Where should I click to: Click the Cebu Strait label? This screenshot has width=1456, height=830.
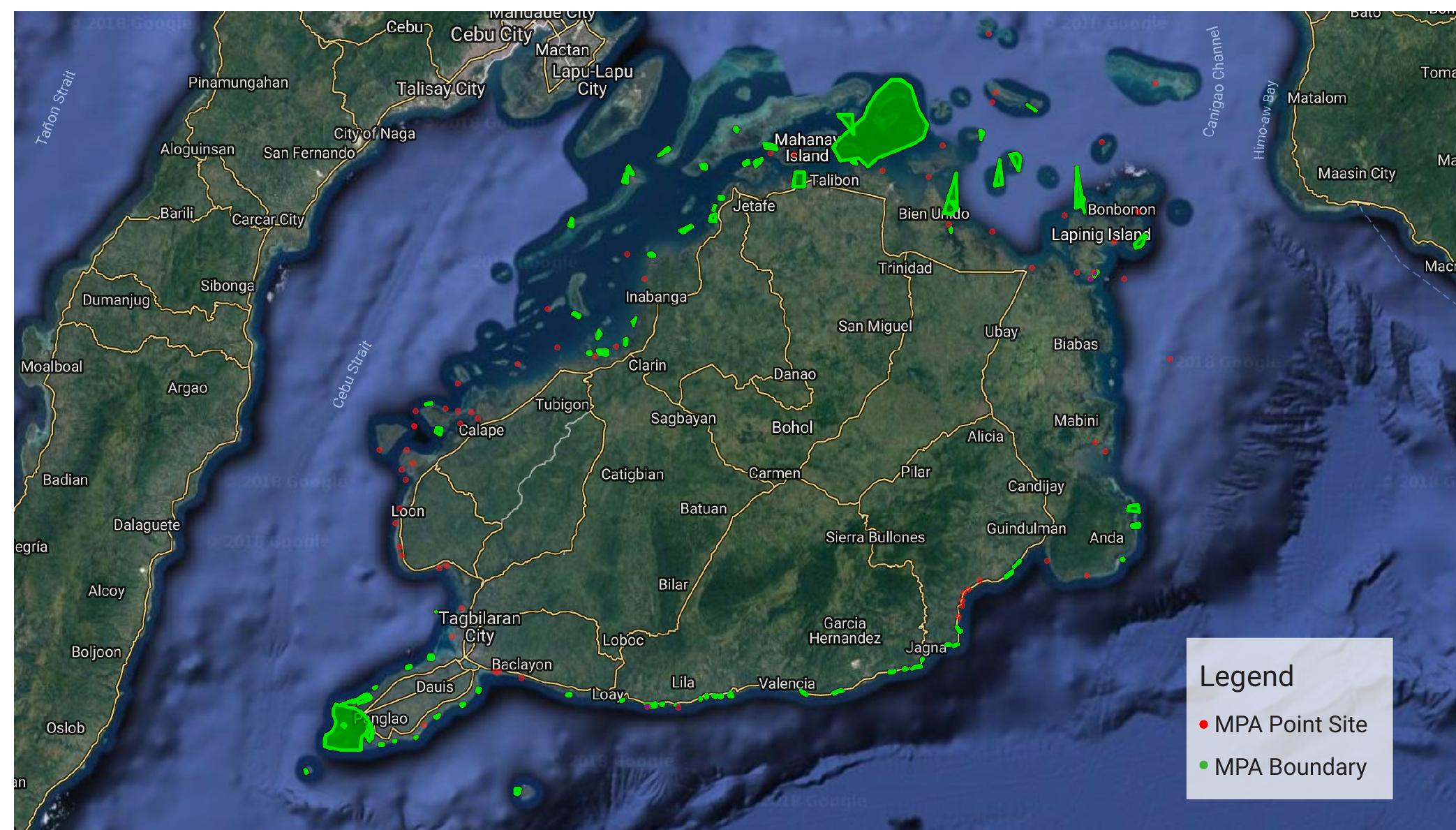pos(352,371)
